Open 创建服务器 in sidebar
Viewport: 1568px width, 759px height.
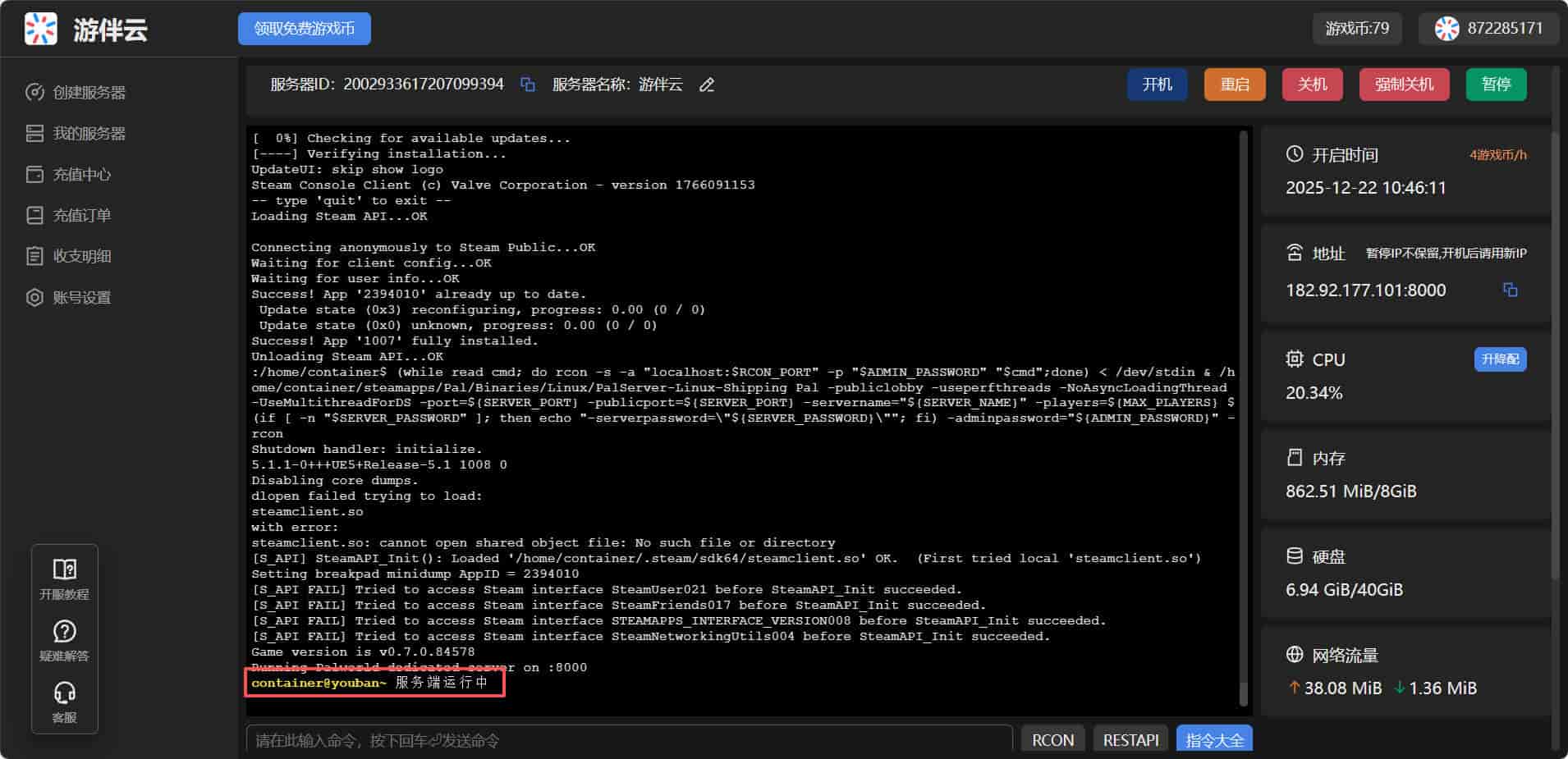tap(89, 93)
